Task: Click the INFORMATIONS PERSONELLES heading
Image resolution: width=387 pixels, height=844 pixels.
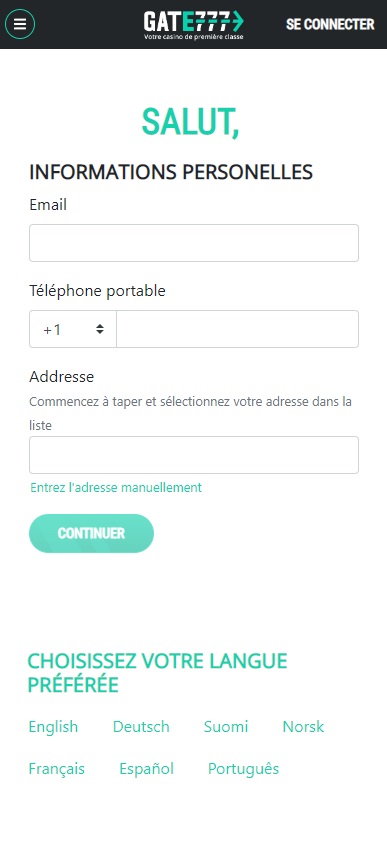Action: tap(171, 172)
